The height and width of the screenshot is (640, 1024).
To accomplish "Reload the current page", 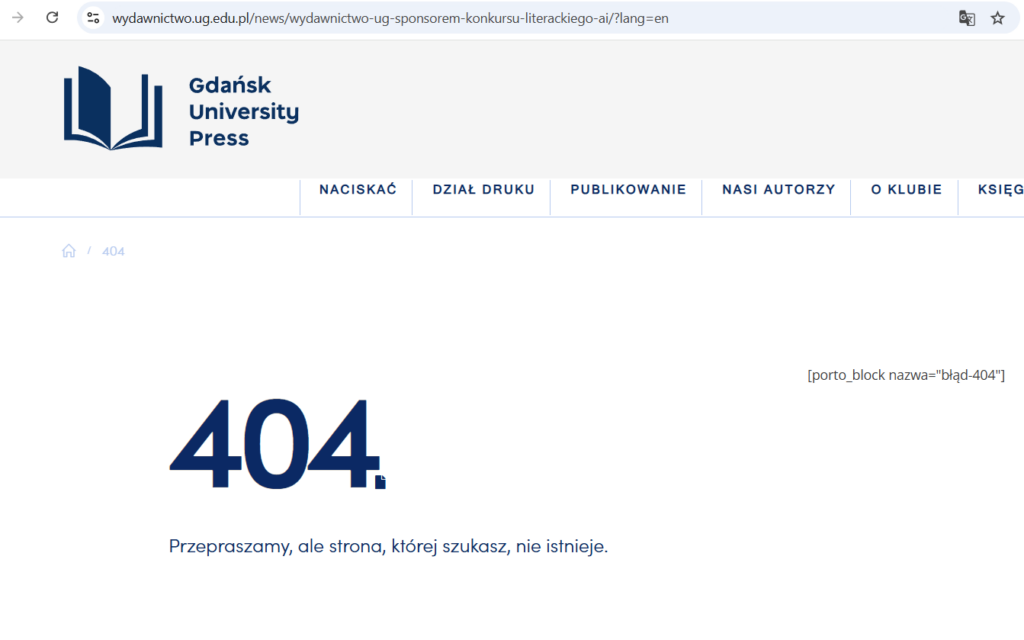I will (x=53, y=18).
